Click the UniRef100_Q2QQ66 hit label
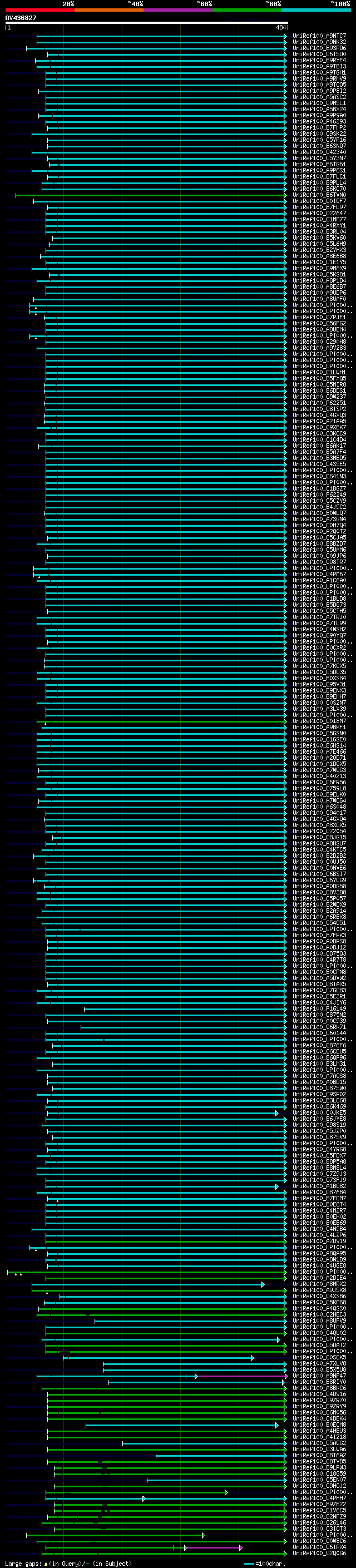The height and width of the screenshot is (1568, 356). (x=319, y=1554)
